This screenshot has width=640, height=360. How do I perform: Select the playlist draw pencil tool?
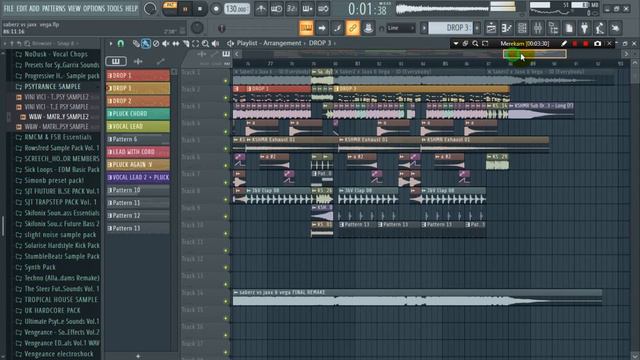coord(136,43)
